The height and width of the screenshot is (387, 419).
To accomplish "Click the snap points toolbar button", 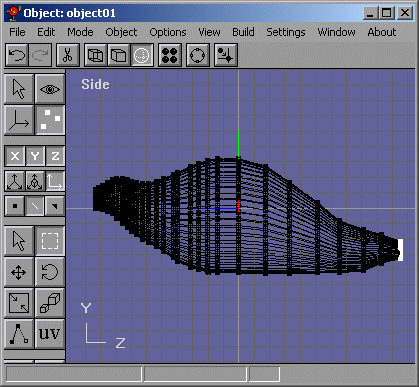I will pos(226,55).
